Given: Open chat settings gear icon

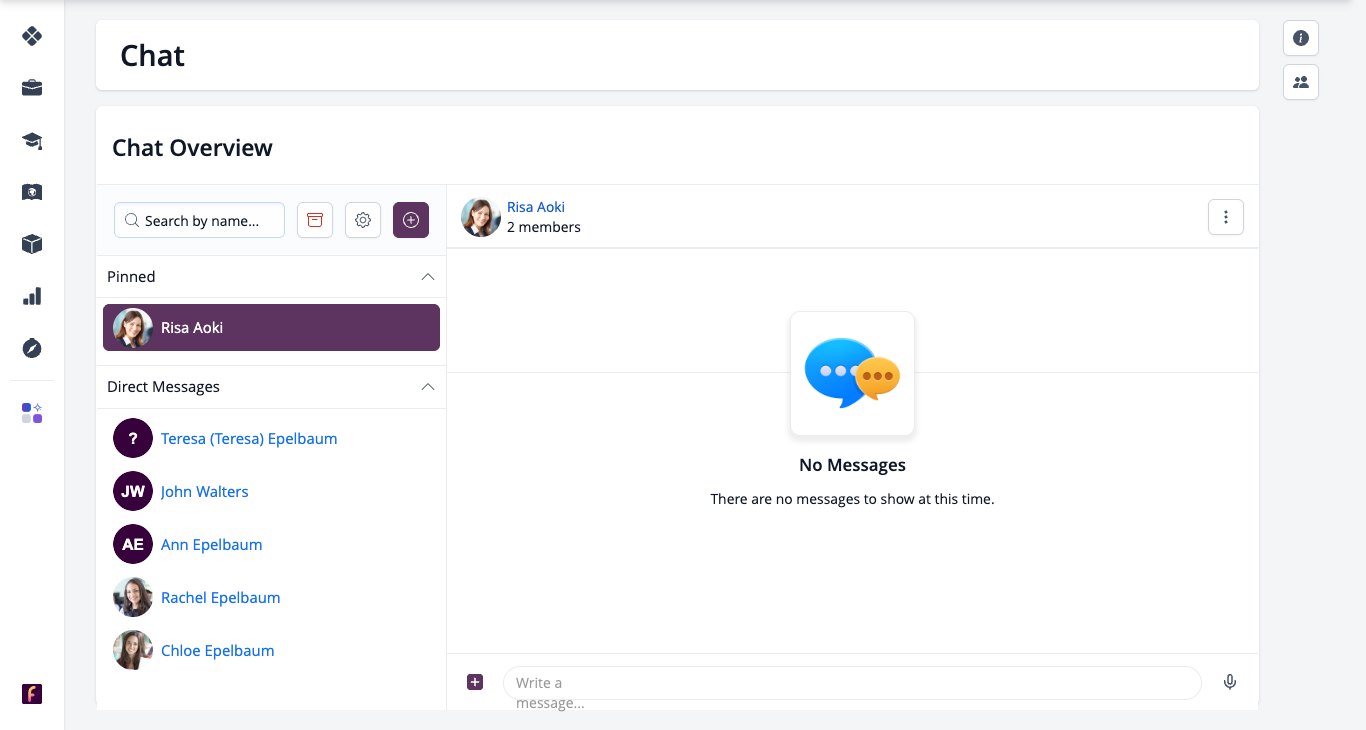Looking at the screenshot, I should [363, 220].
